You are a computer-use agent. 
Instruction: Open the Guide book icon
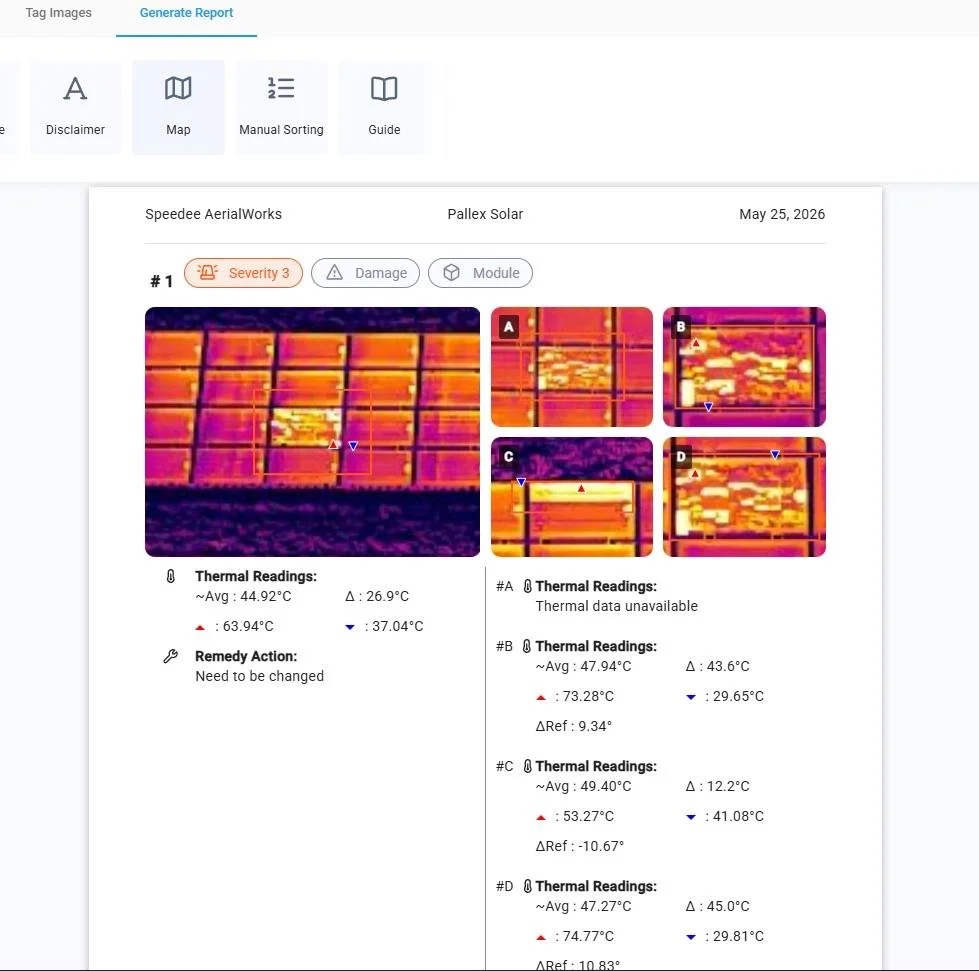coord(384,89)
